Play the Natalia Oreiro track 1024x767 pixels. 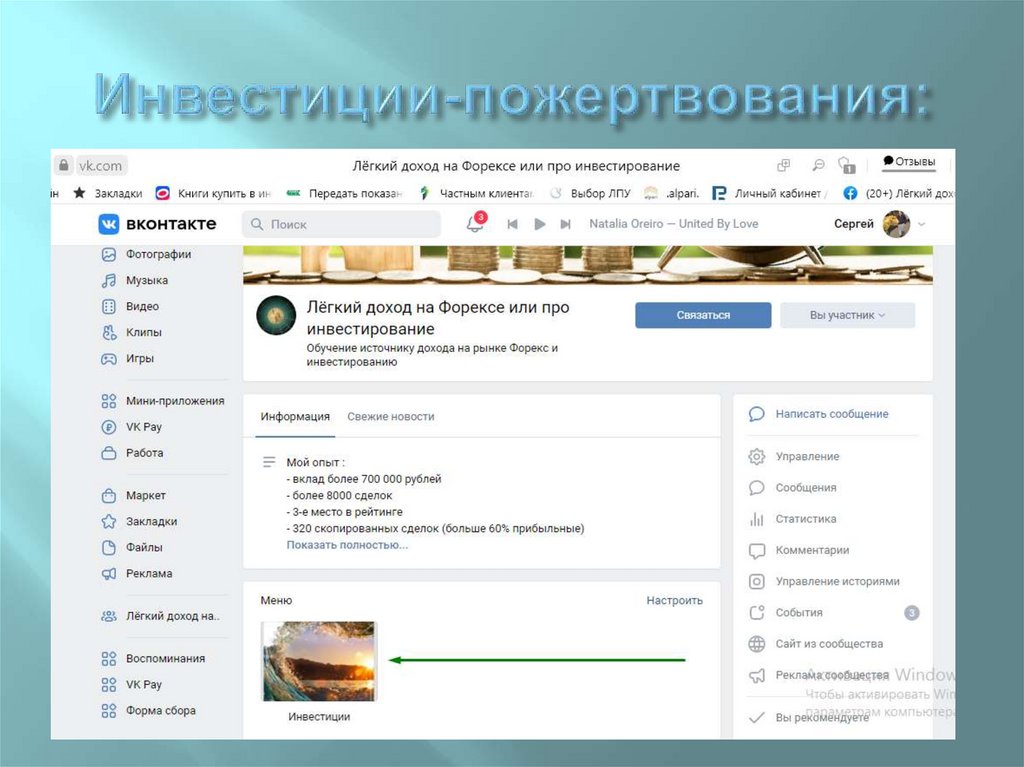539,224
